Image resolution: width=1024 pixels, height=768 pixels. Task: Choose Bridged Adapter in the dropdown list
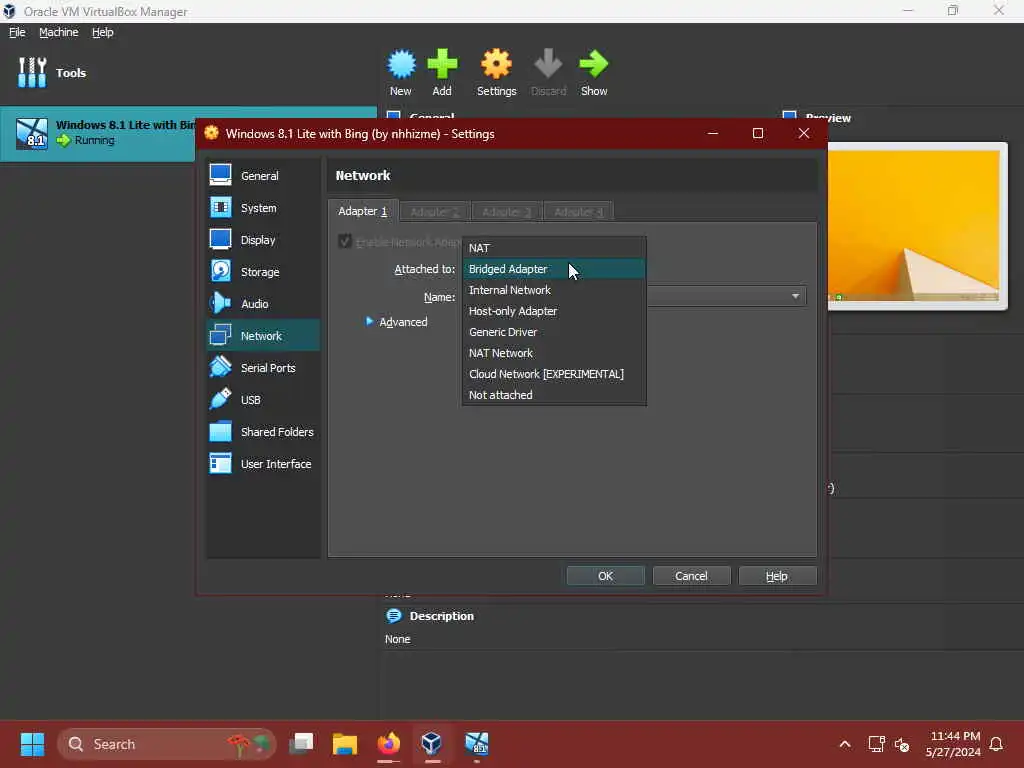[554, 269]
